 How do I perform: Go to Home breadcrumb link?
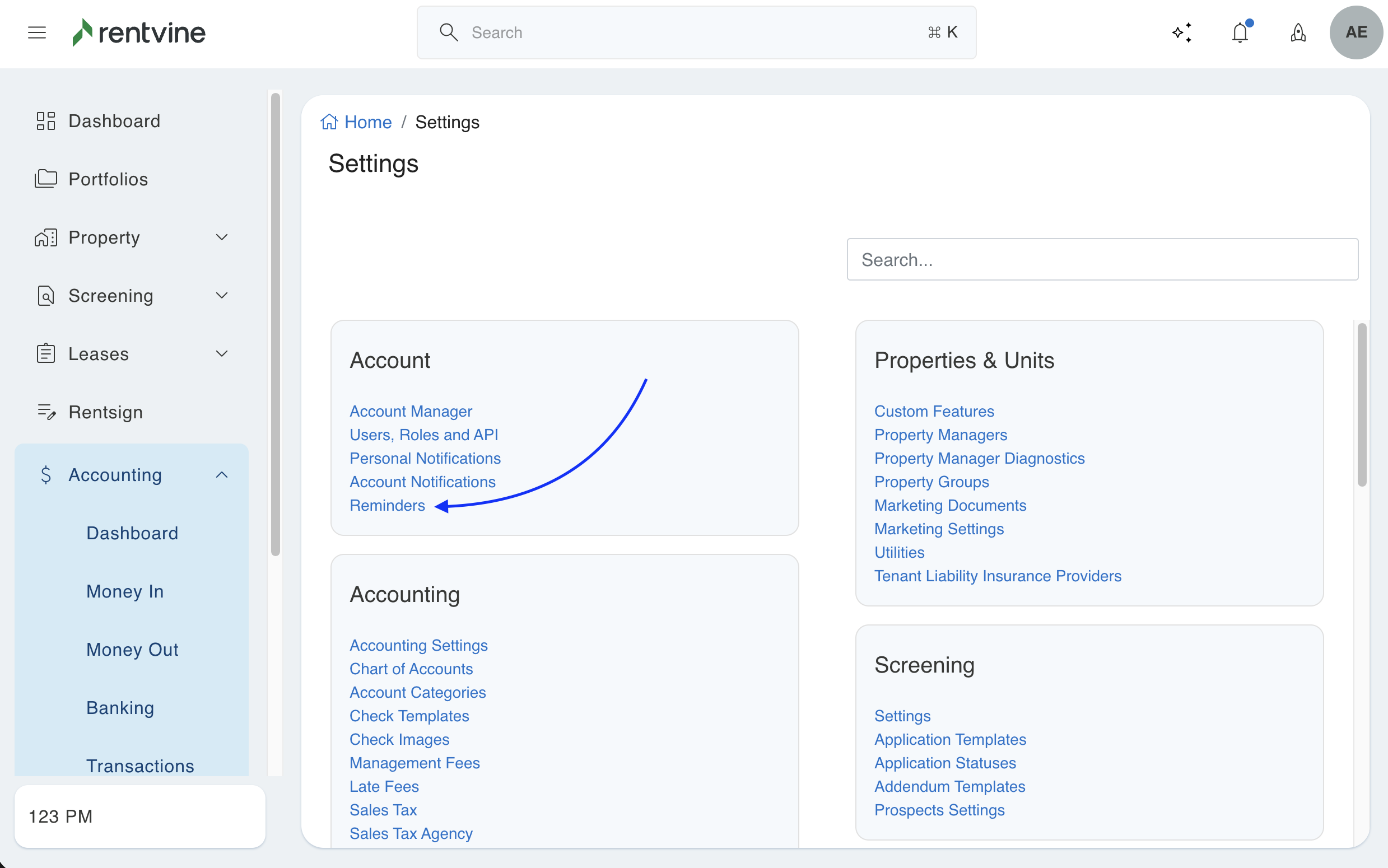click(367, 122)
